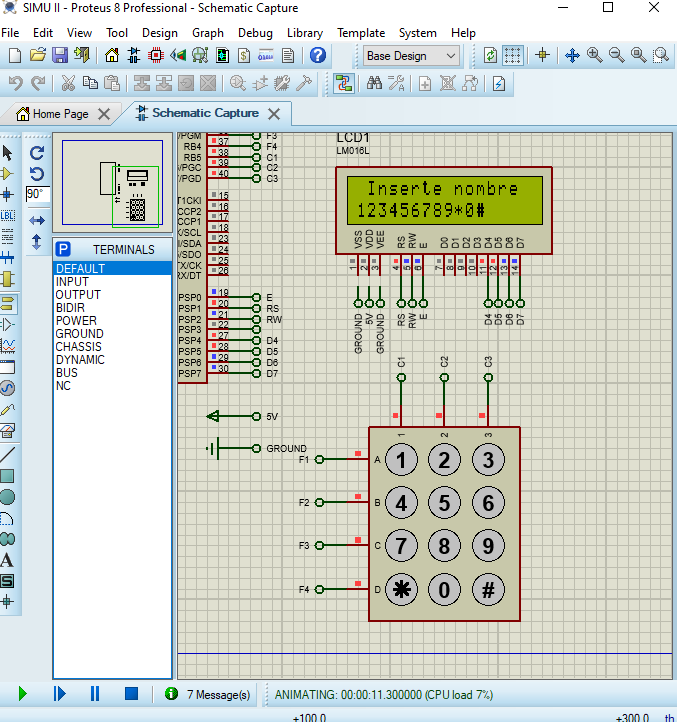
Task: Click the New Project icon
Action: pyautogui.click(x=15, y=56)
